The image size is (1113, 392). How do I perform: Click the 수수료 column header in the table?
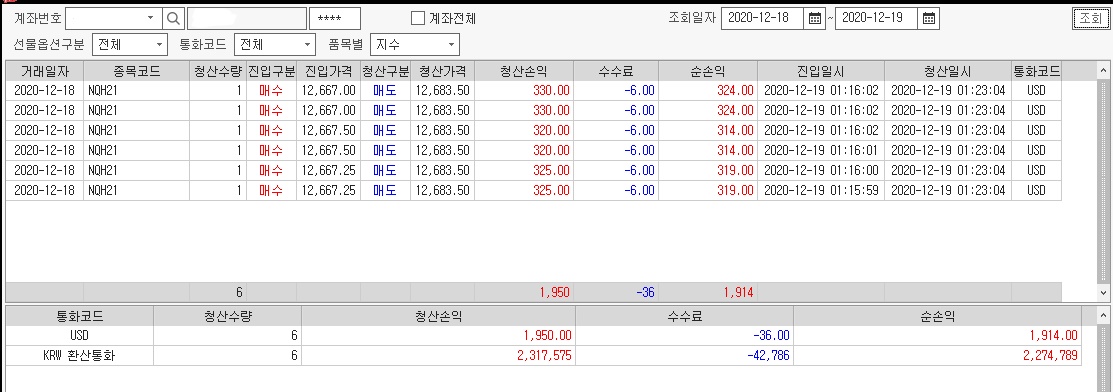click(616, 71)
